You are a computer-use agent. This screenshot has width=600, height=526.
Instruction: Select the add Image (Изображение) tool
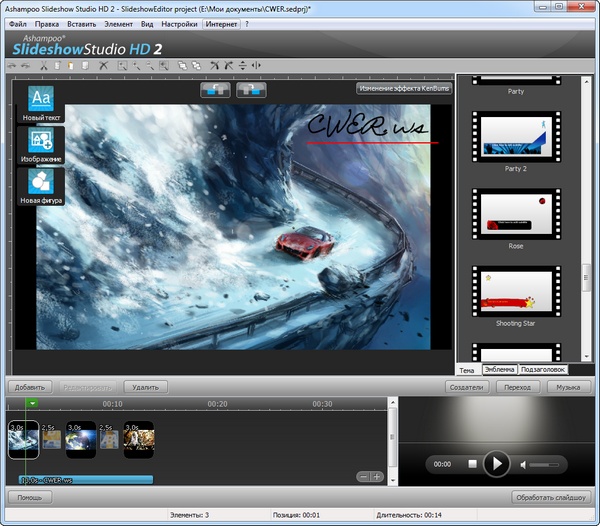(x=41, y=145)
